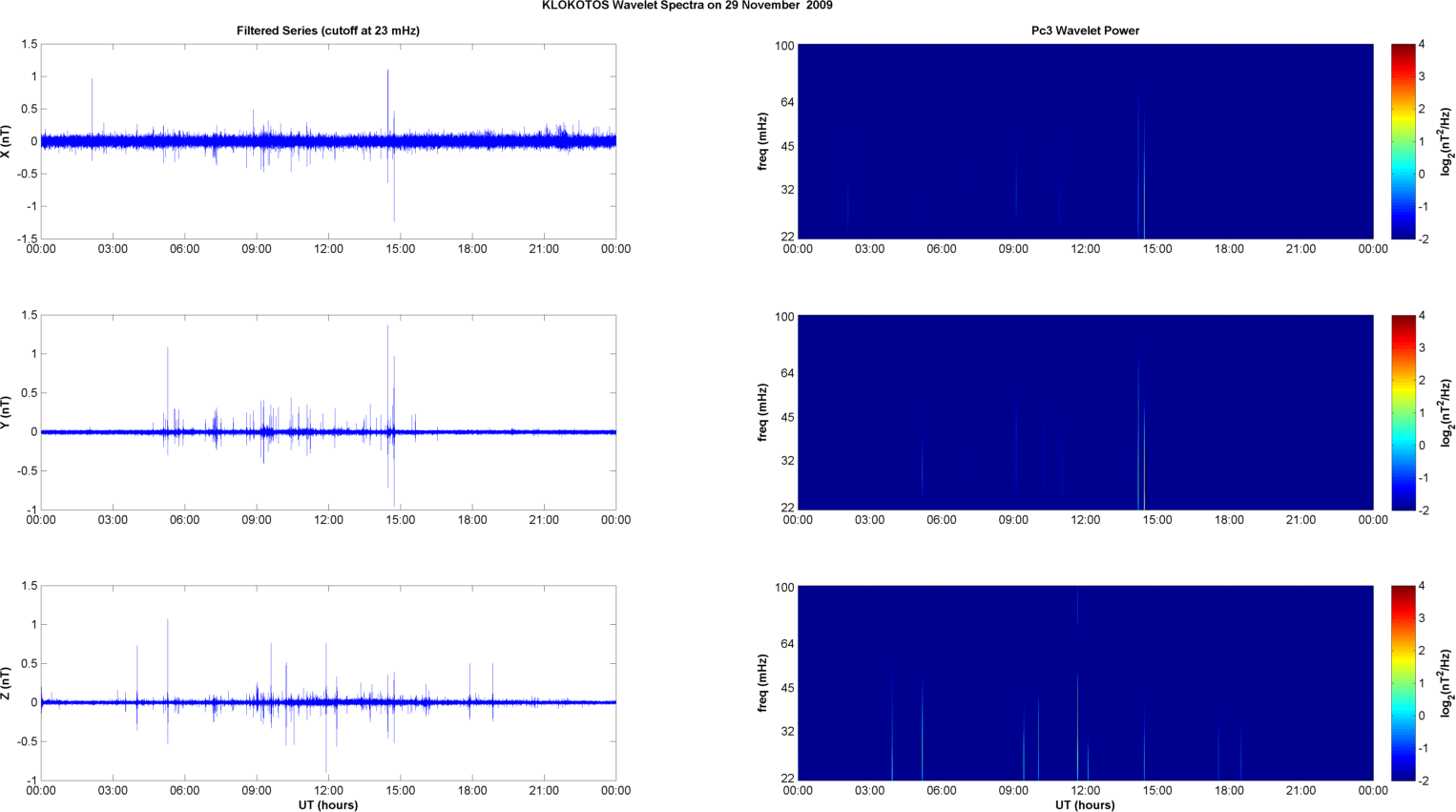Select the Z component filtered series plot
Viewport: 1456px width, 812px height.
point(328,683)
